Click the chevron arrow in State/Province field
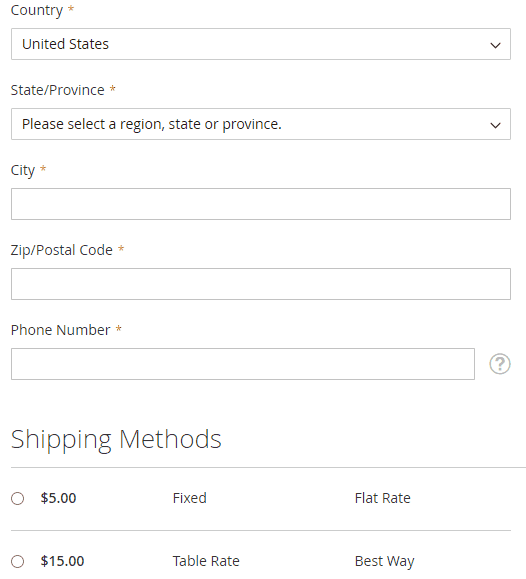 (495, 125)
